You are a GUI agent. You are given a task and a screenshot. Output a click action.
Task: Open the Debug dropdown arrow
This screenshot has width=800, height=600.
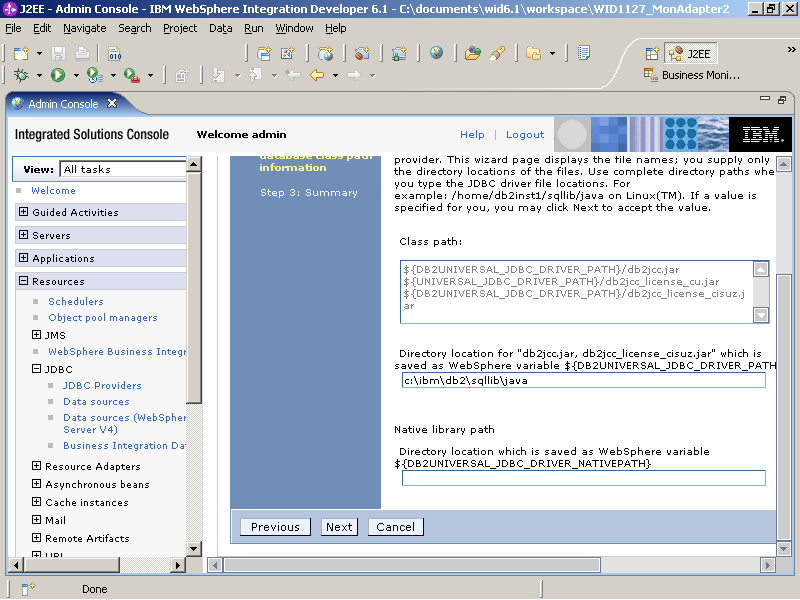coord(39,76)
